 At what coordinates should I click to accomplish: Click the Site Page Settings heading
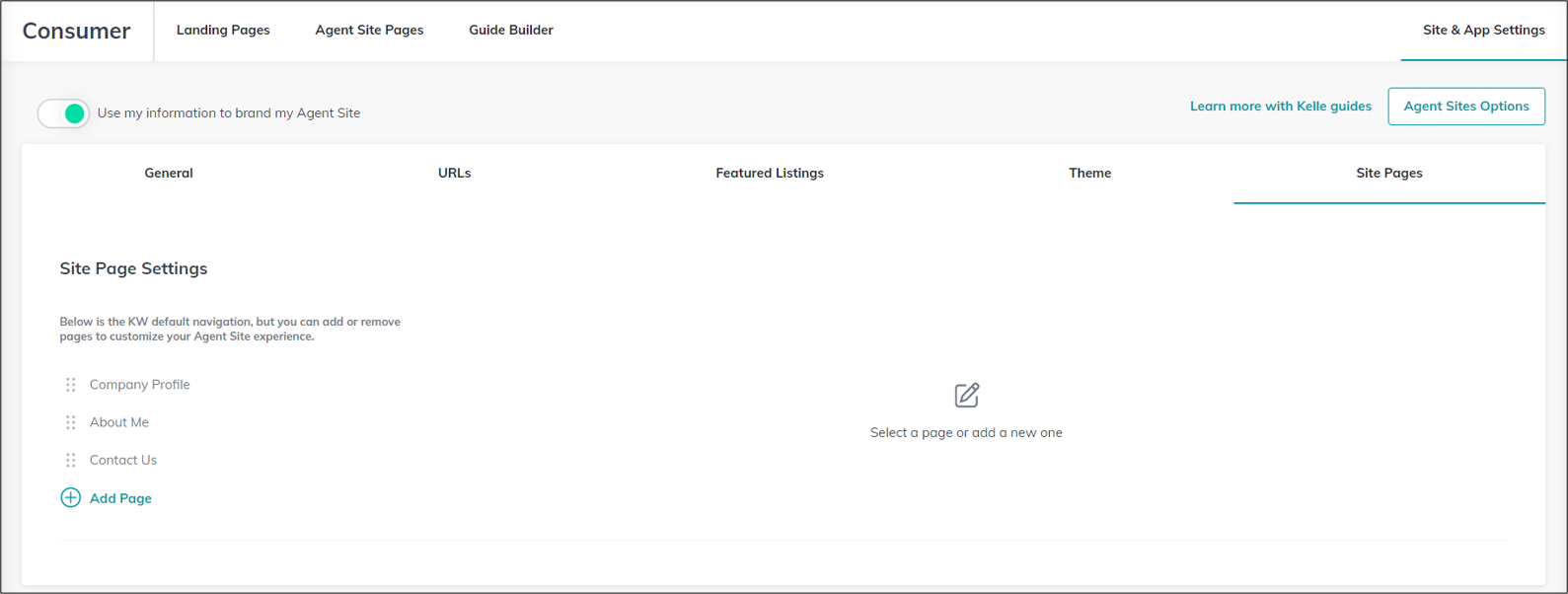click(133, 268)
